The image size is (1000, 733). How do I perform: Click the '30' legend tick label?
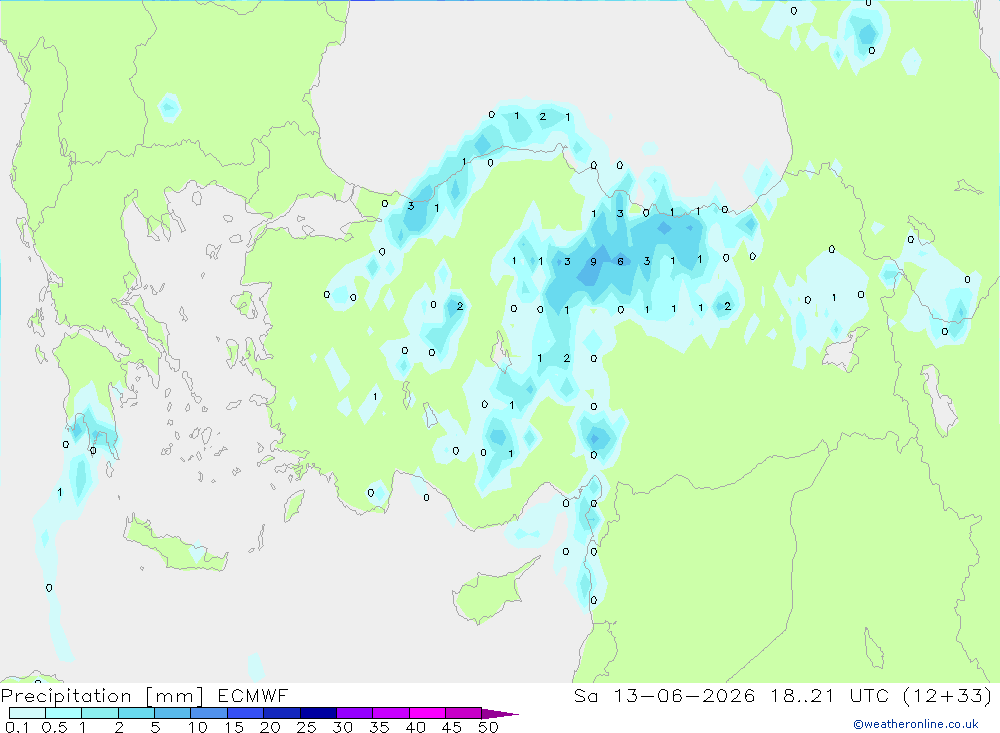343,727
